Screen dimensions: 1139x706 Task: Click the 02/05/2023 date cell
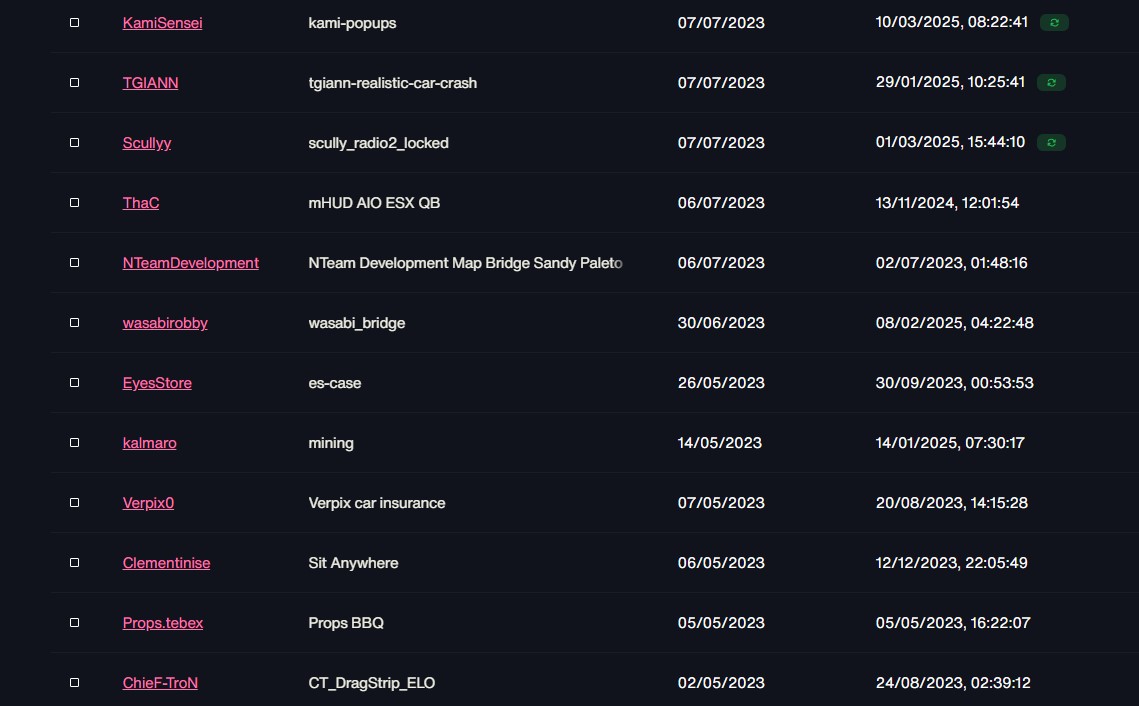pos(721,683)
